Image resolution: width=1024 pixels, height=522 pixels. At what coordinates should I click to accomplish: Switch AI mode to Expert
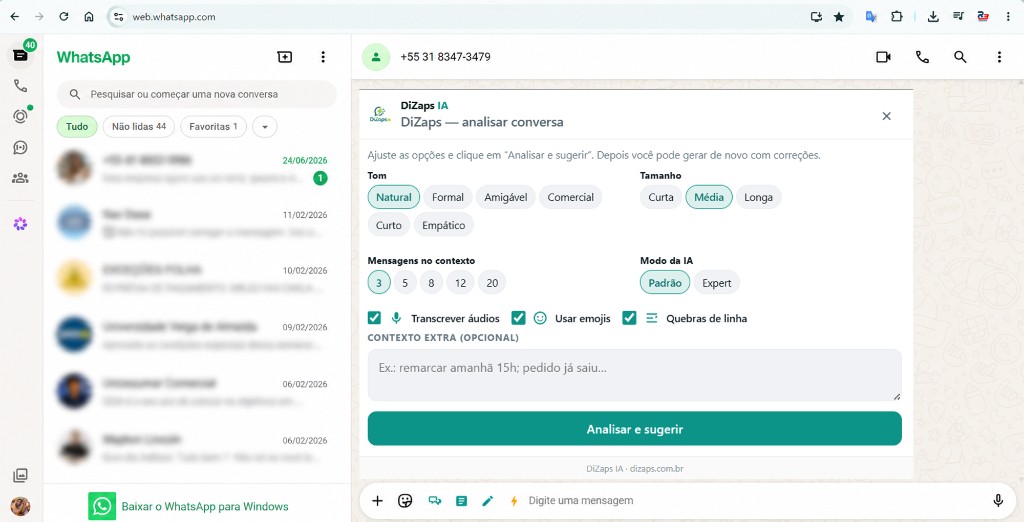[x=716, y=283]
